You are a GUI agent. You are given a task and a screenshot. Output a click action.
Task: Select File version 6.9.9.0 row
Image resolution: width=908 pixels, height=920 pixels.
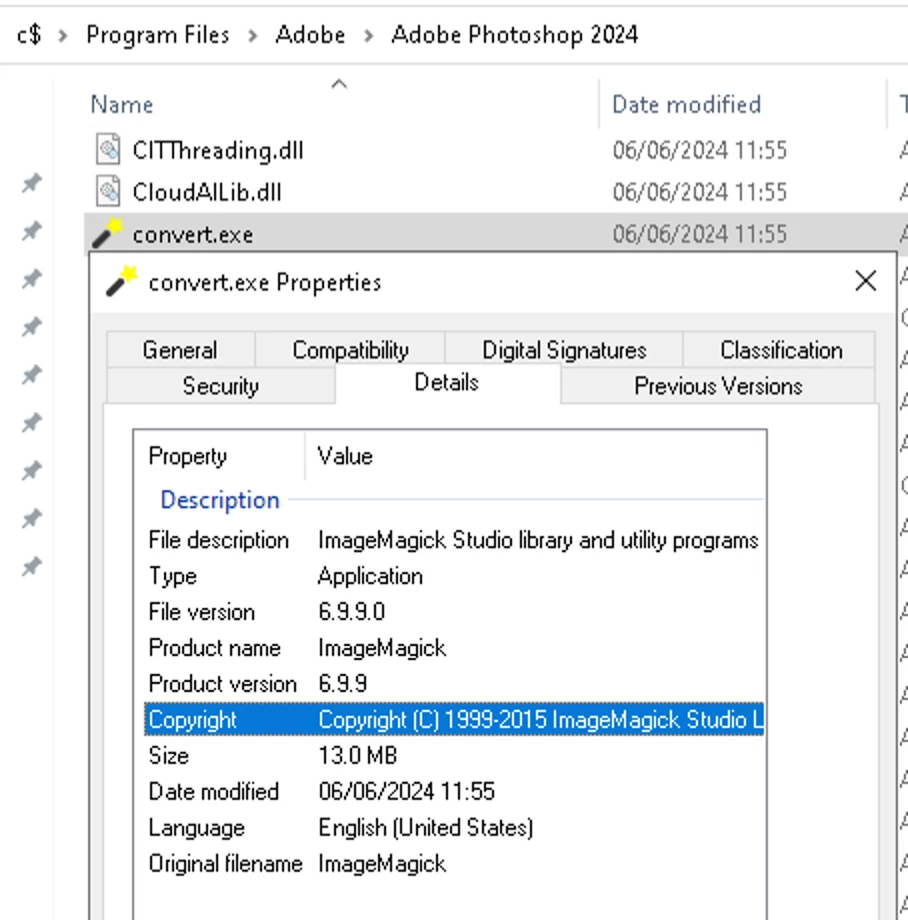point(454,612)
